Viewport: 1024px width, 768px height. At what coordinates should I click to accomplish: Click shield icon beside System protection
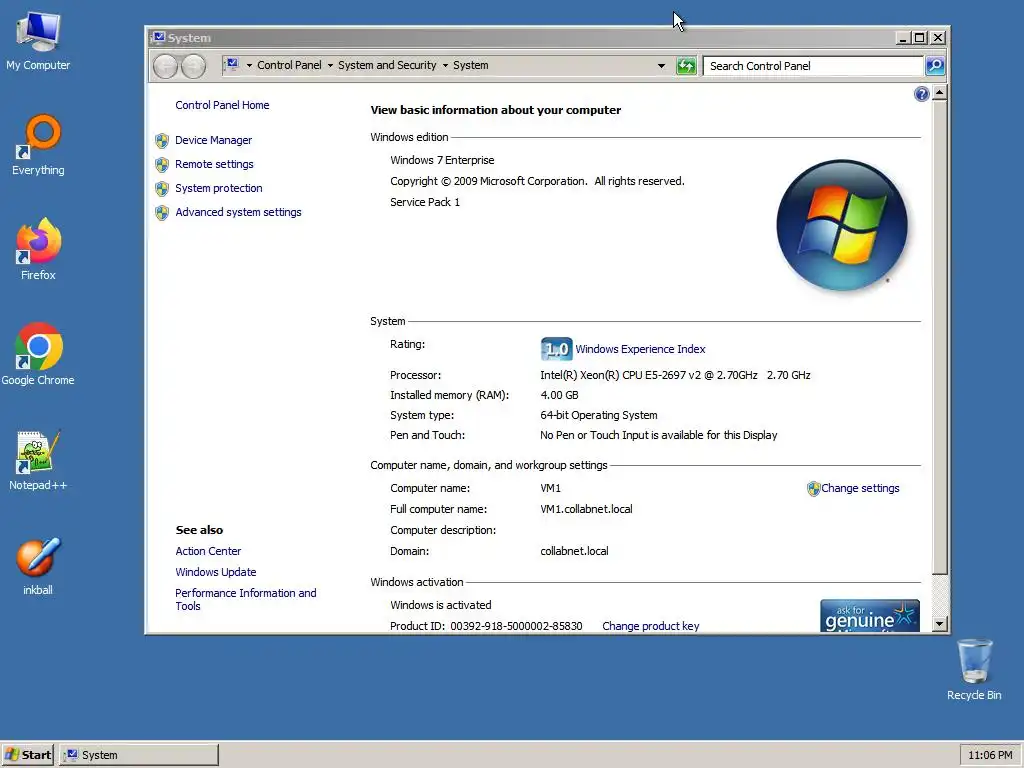[162, 189]
